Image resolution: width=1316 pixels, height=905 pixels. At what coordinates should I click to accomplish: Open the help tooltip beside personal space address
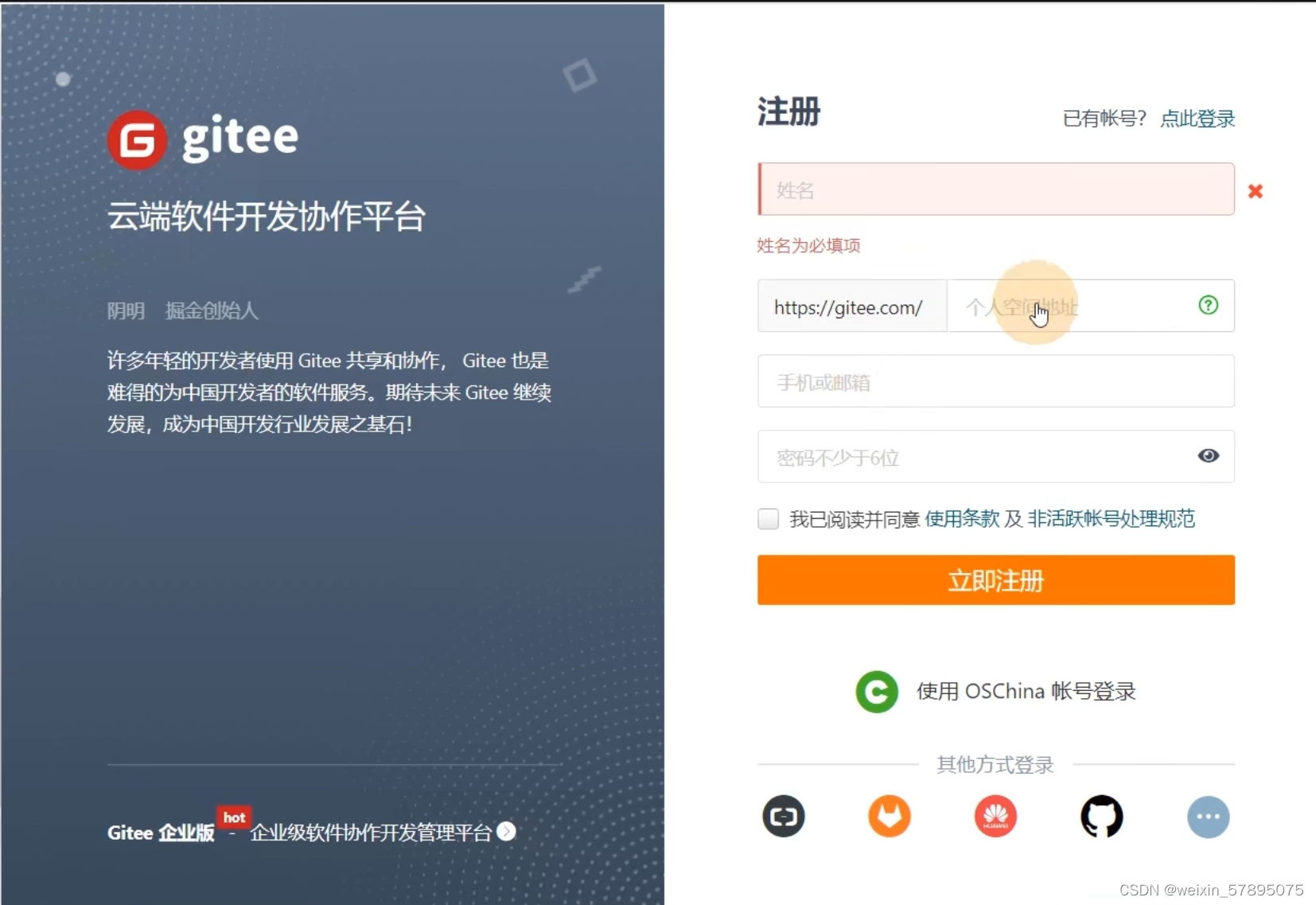click(1209, 305)
